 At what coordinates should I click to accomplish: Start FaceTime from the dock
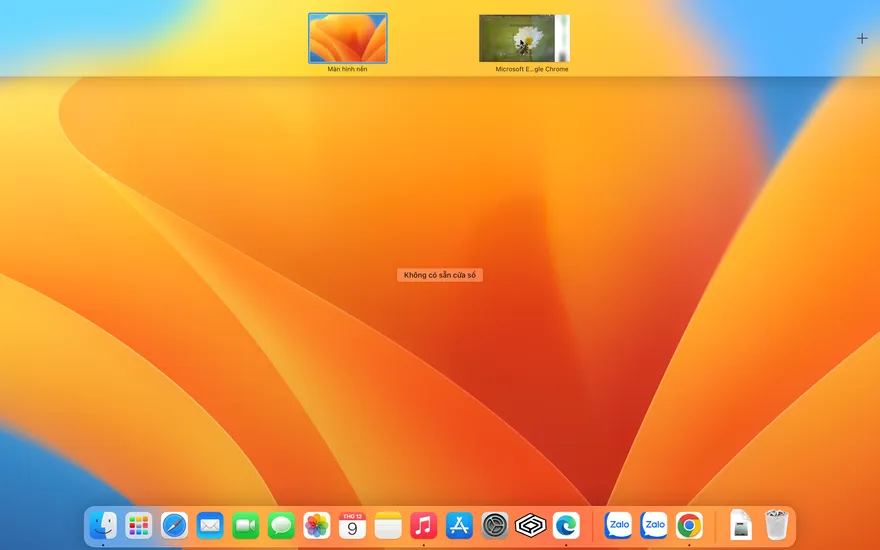point(245,526)
